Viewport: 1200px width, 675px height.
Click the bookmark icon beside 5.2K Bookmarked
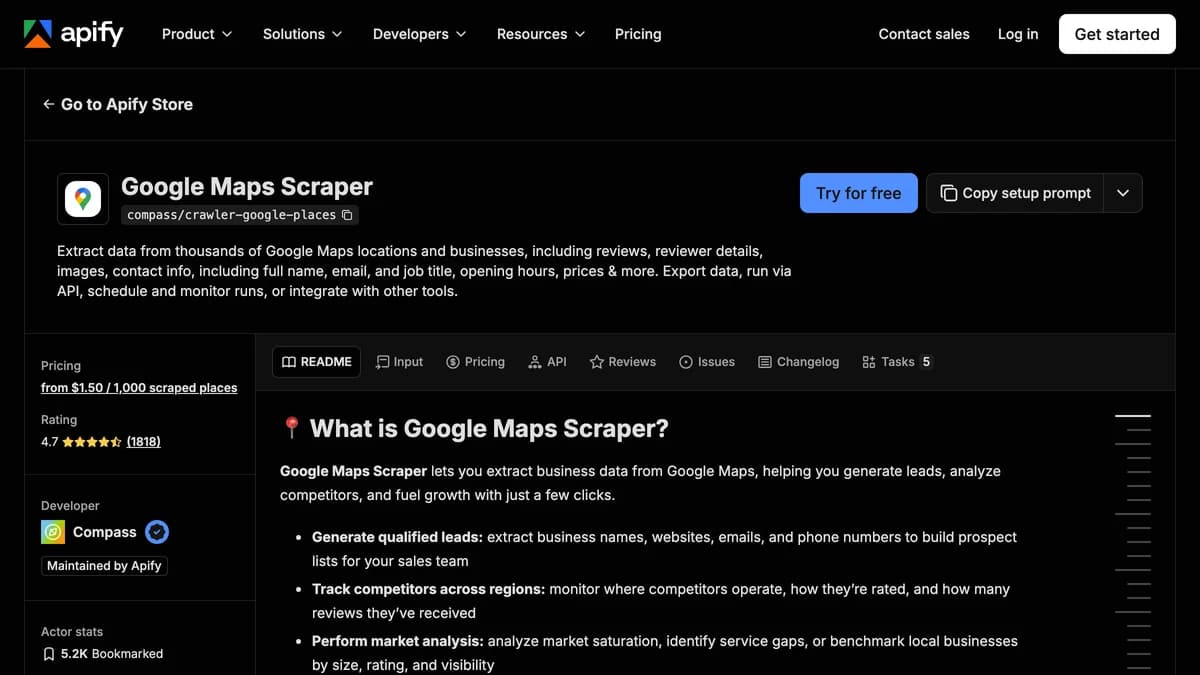coord(49,654)
